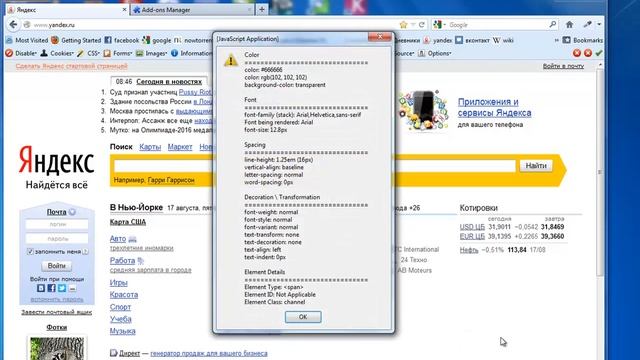Close the Яндекс tab
This screenshot has width=640, height=360.
click(x=124, y=9)
